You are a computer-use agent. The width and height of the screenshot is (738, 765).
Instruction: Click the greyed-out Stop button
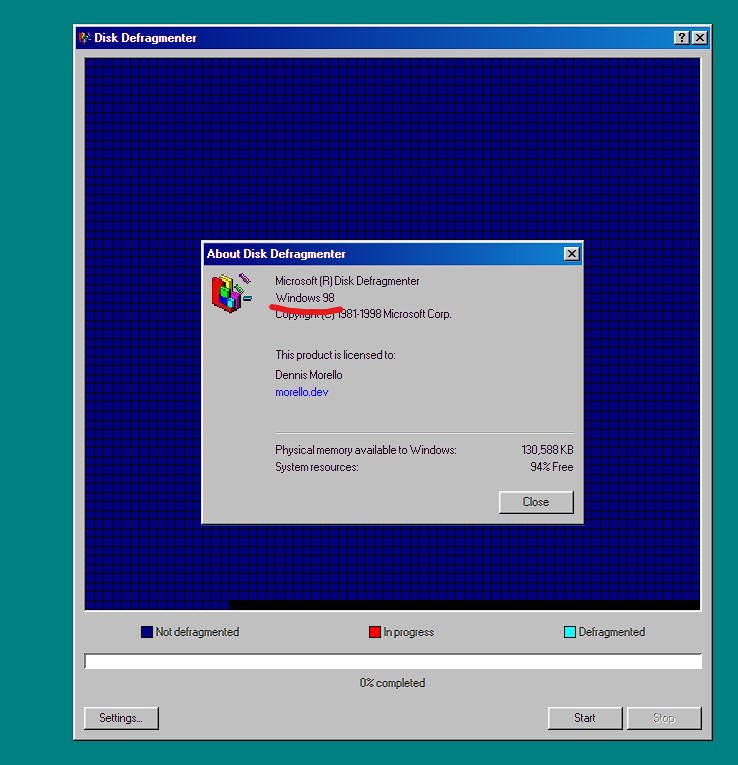[x=664, y=718]
